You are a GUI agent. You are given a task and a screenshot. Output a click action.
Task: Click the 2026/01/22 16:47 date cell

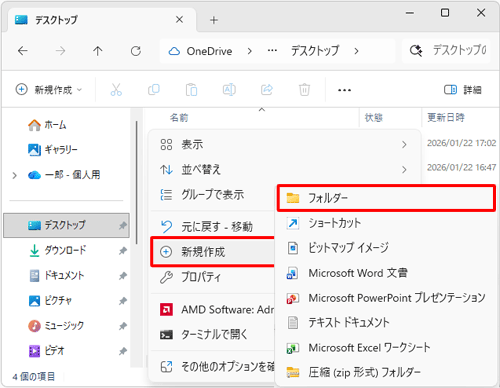point(461,167)
